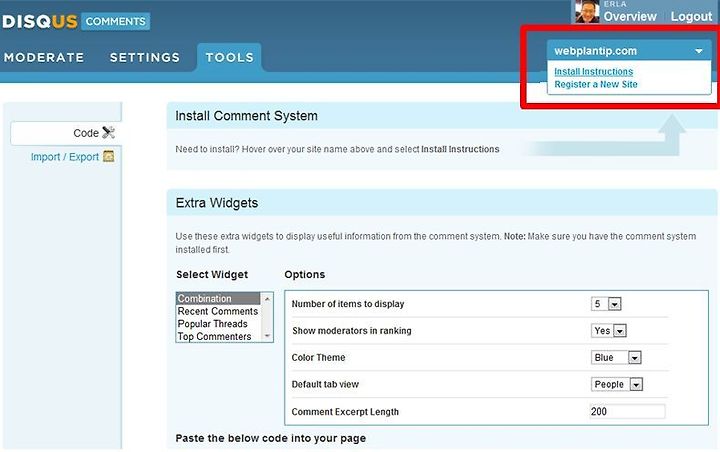This screenshot has width=720, height=452.
Task: Select Code in the sidebar
Action: (x=86, y=133)
